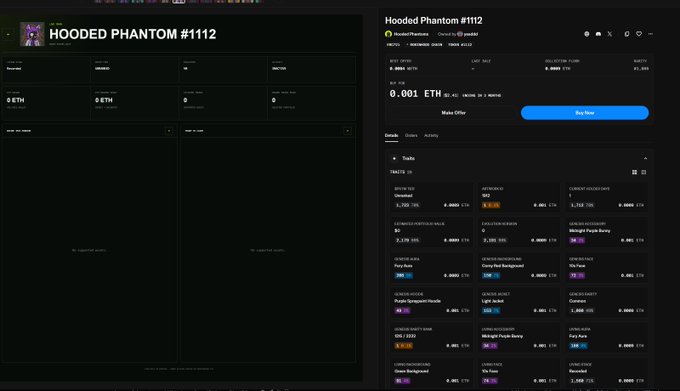Select the Living Aura Fury Aura trait

point(606,338)
